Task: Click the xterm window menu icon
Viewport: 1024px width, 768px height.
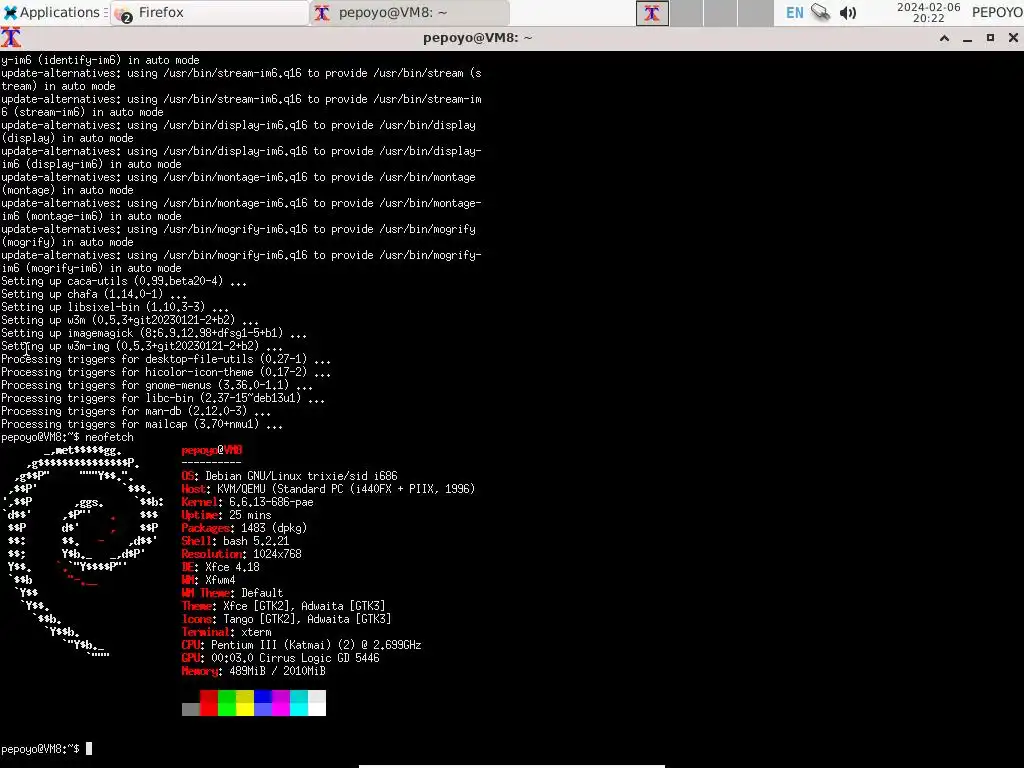Action: coord(10,38)
